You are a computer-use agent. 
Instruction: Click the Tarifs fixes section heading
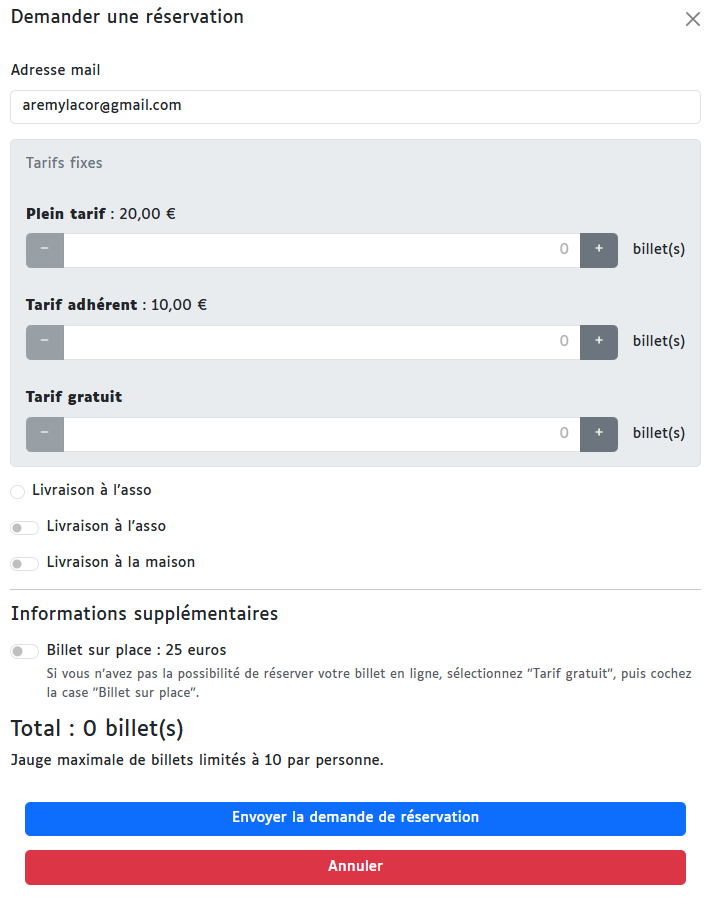(64, 163)
